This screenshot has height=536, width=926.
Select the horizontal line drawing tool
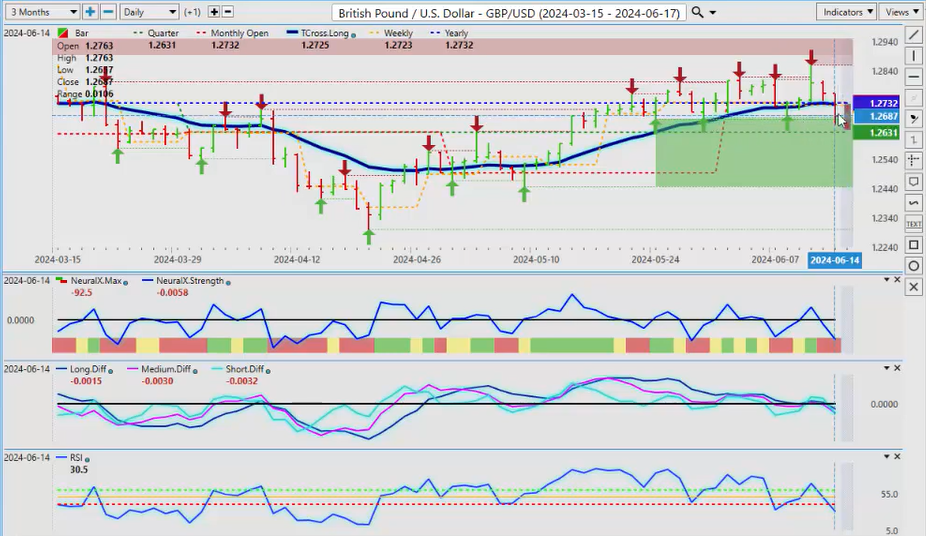click(x=913, y=77)
